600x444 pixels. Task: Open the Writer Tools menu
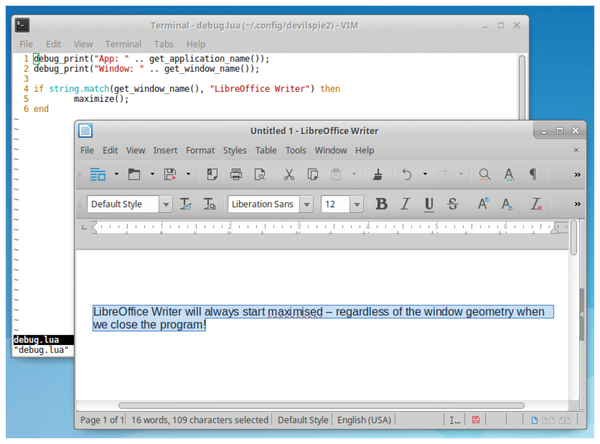click(296, 150)
